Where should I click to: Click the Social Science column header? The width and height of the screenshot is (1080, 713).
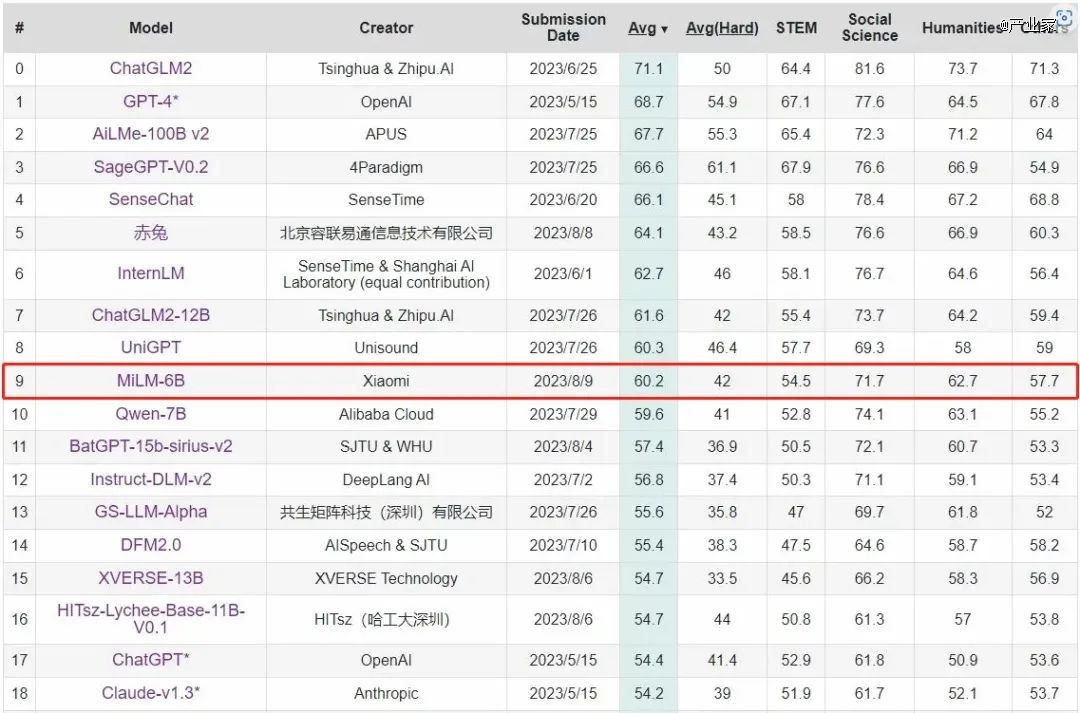(x=869, y=28)
